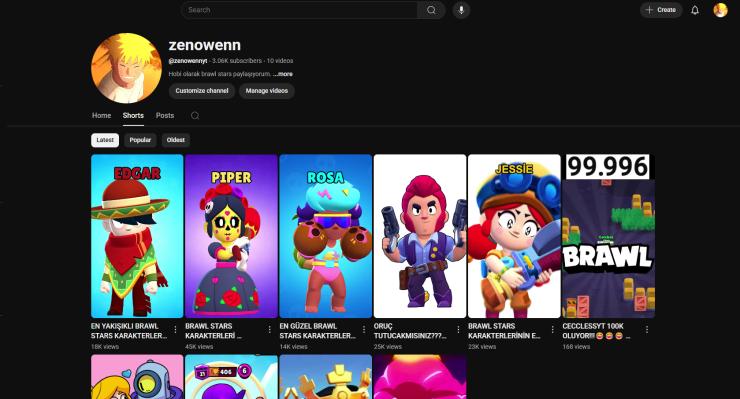Open second-row short showing 406 trophies
Viewport: 740px width, 399px height.
231,377
